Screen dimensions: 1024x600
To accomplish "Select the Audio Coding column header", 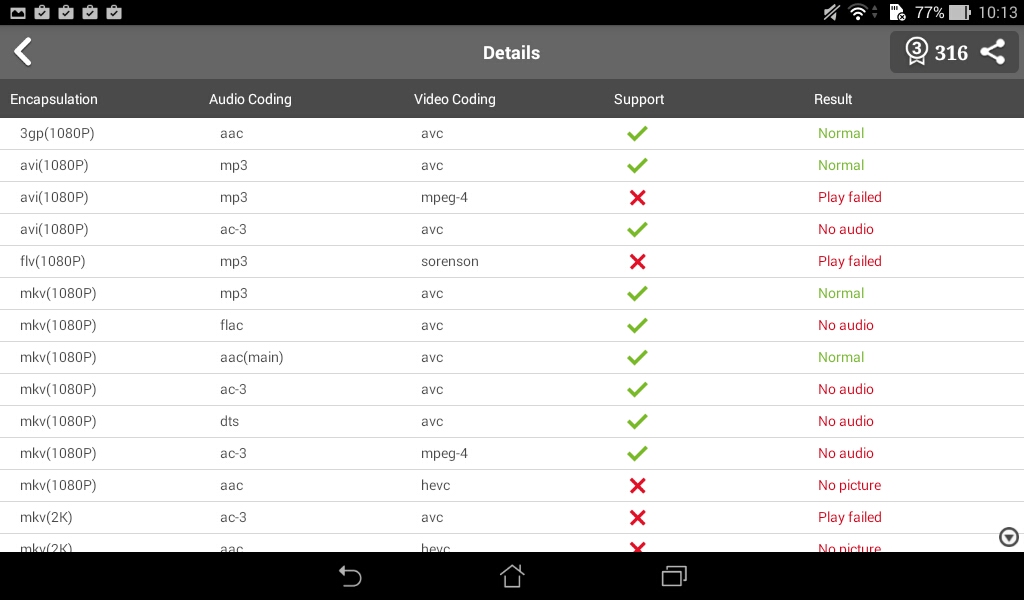I will tap(250, 99).
